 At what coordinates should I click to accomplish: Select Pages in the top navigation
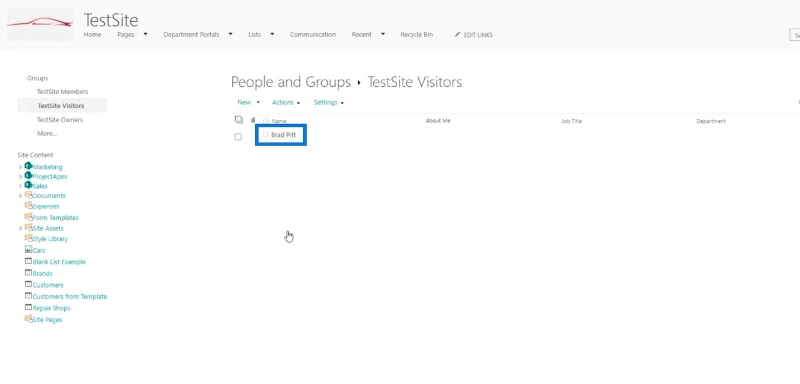[126, 35]
